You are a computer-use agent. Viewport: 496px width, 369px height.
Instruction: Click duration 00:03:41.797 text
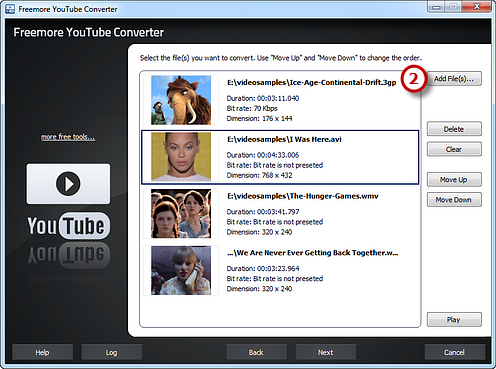(x=263, y=212)
